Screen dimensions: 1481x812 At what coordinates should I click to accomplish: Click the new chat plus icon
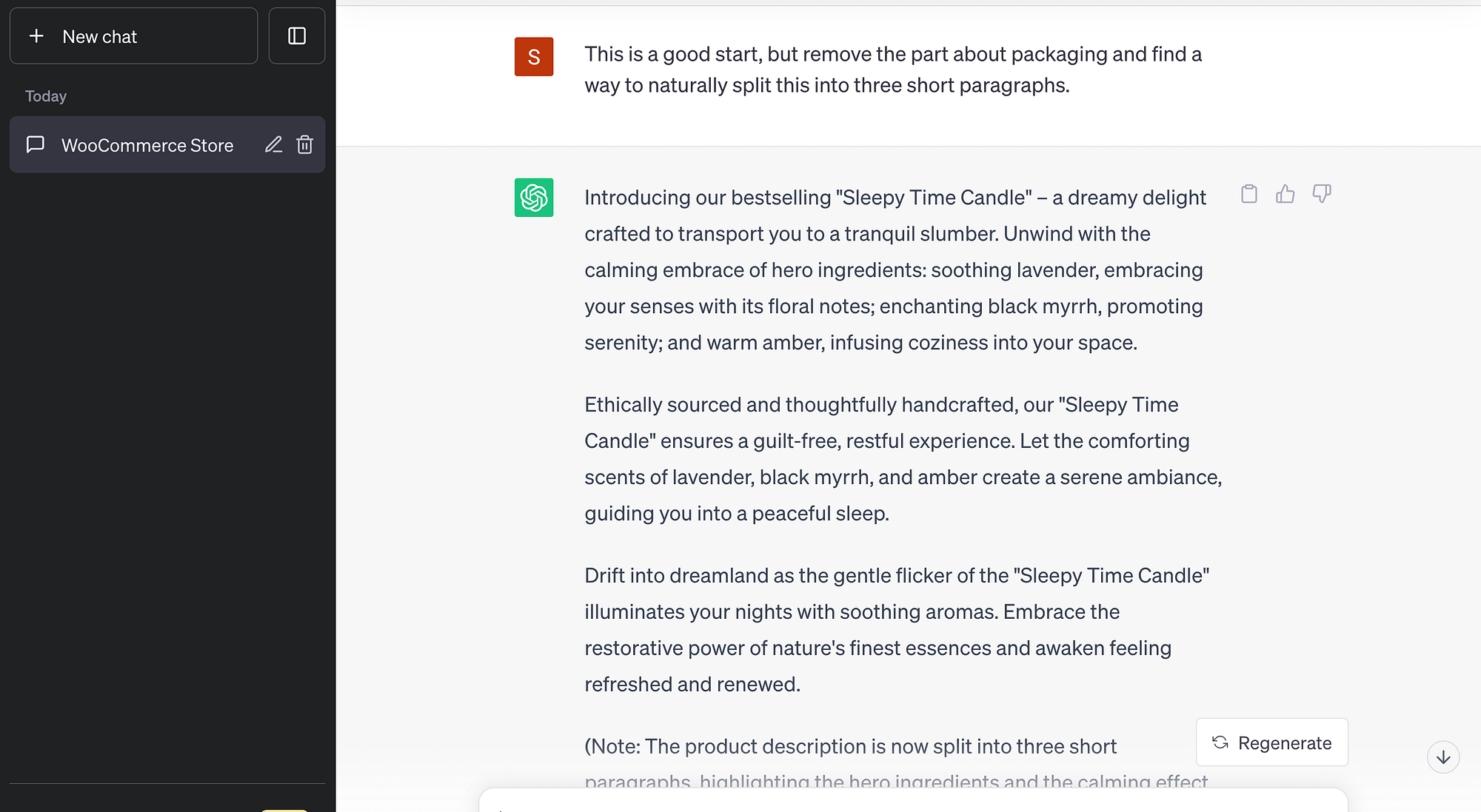point(36,36)
